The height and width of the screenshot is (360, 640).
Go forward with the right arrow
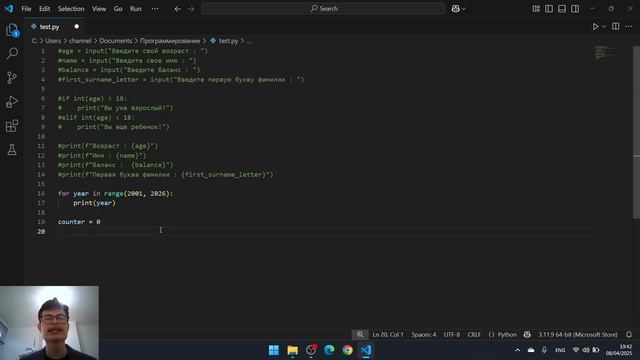click(x=191, y=9)
